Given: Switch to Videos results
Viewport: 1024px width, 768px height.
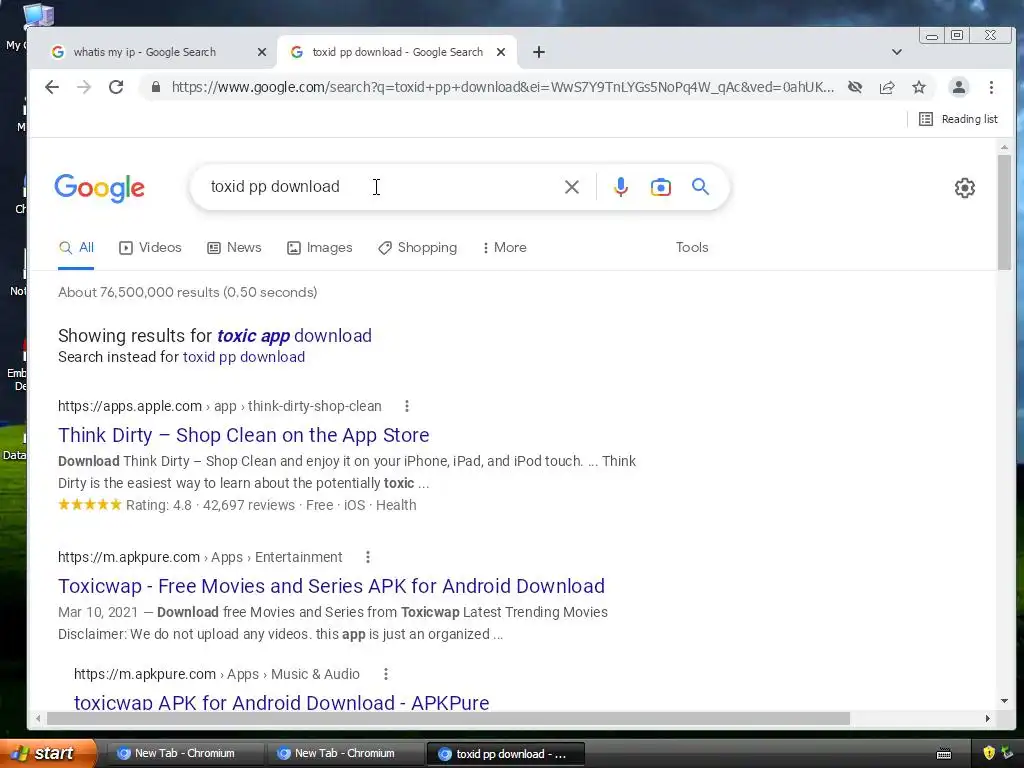Looking at the screenshot, I should tap(150, 248).
